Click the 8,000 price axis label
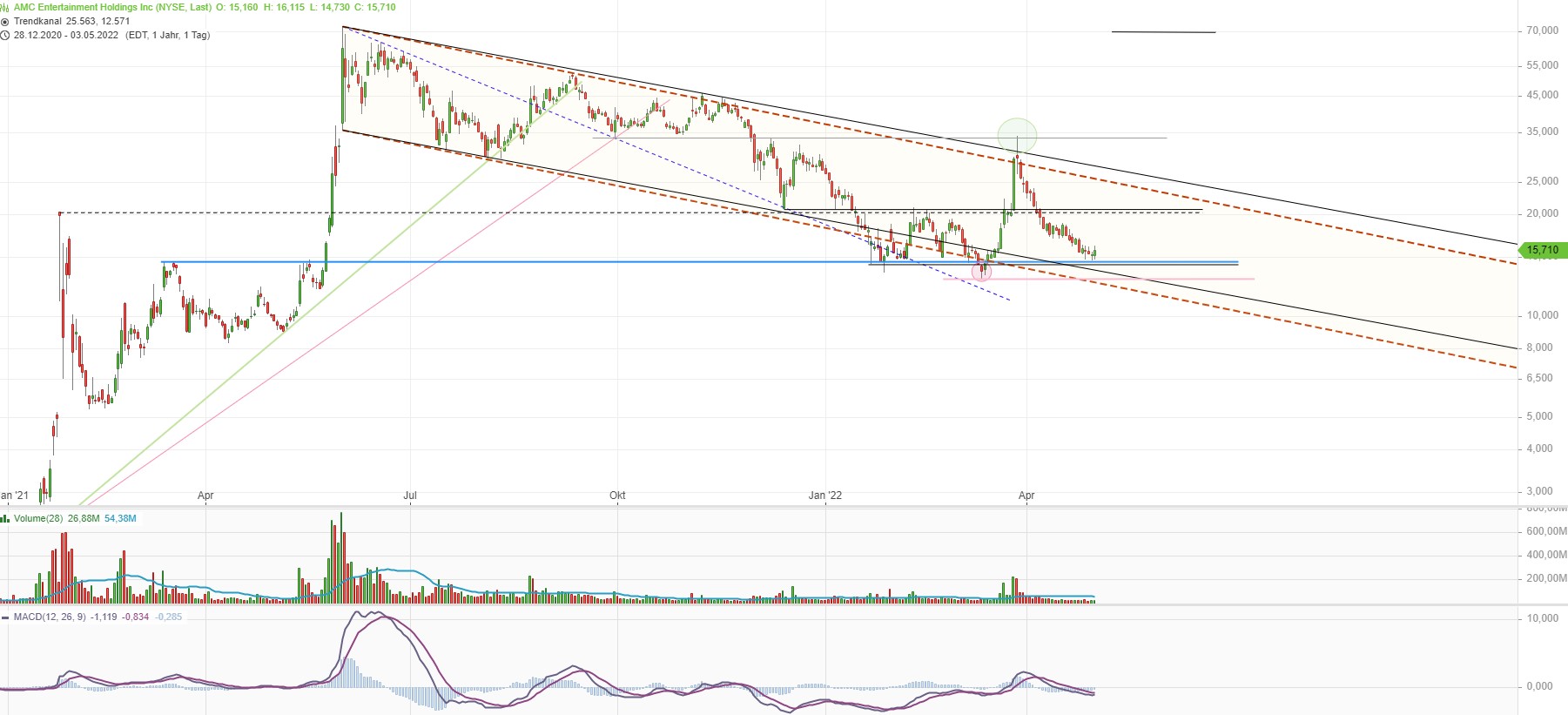Screen dimensions: 1568x715 [x=1539, y=347]
